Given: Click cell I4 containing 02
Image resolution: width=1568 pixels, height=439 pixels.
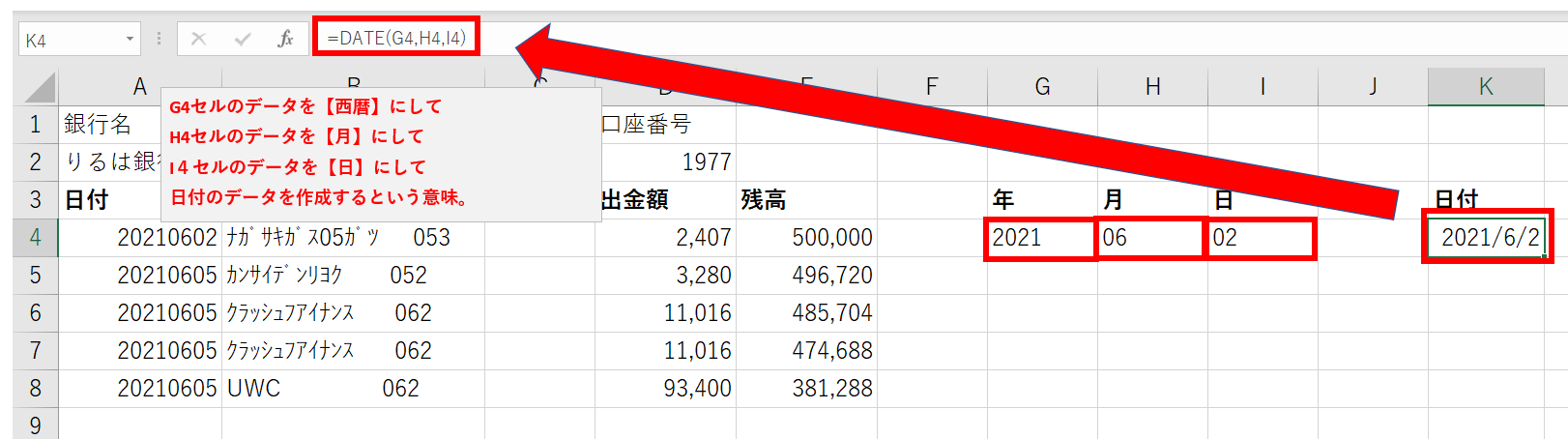Looking at the screenshot, I should (1262, 238).
